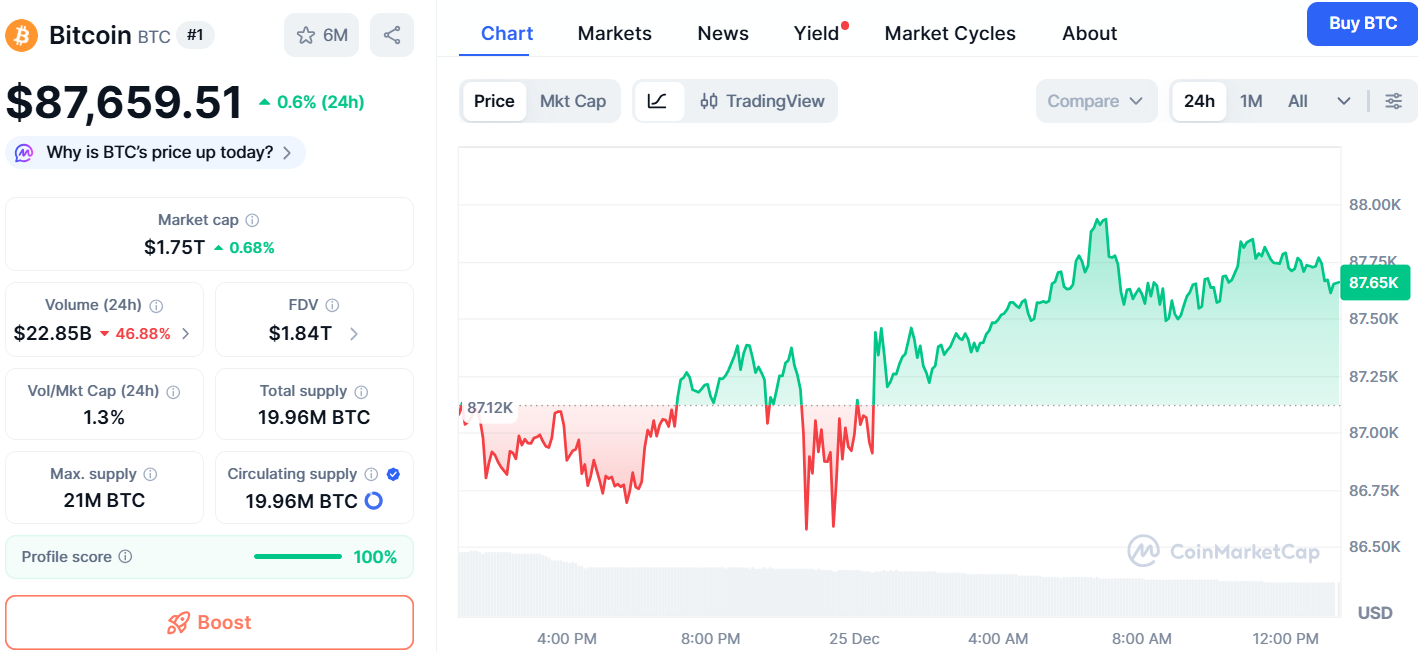The height and width of the screenshot is (652, 1418).
Task: Select the 1M time range
Action: click(x=1251, y=101)
